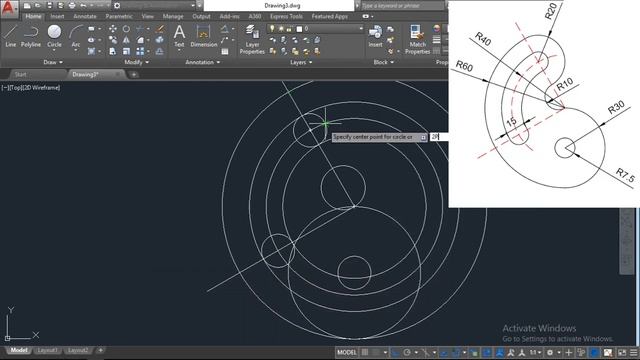Screen dimensions: 640x360
Task: Open the workspace dropdown in quick access toolbar
Action: pyautogui.click(x=193, y=5)
